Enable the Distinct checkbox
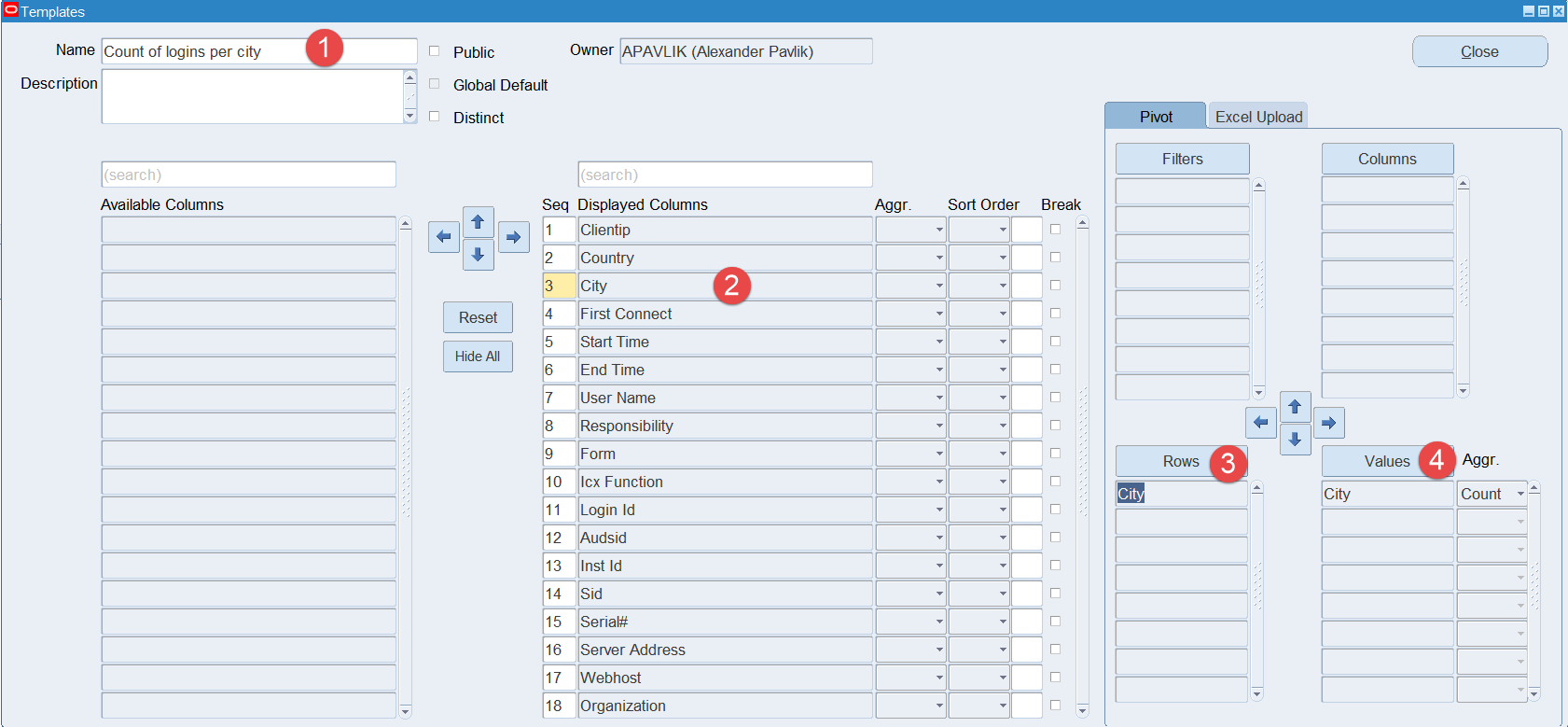The width and height of the screenshot is (1568, 727). click(x=434, y=117)
